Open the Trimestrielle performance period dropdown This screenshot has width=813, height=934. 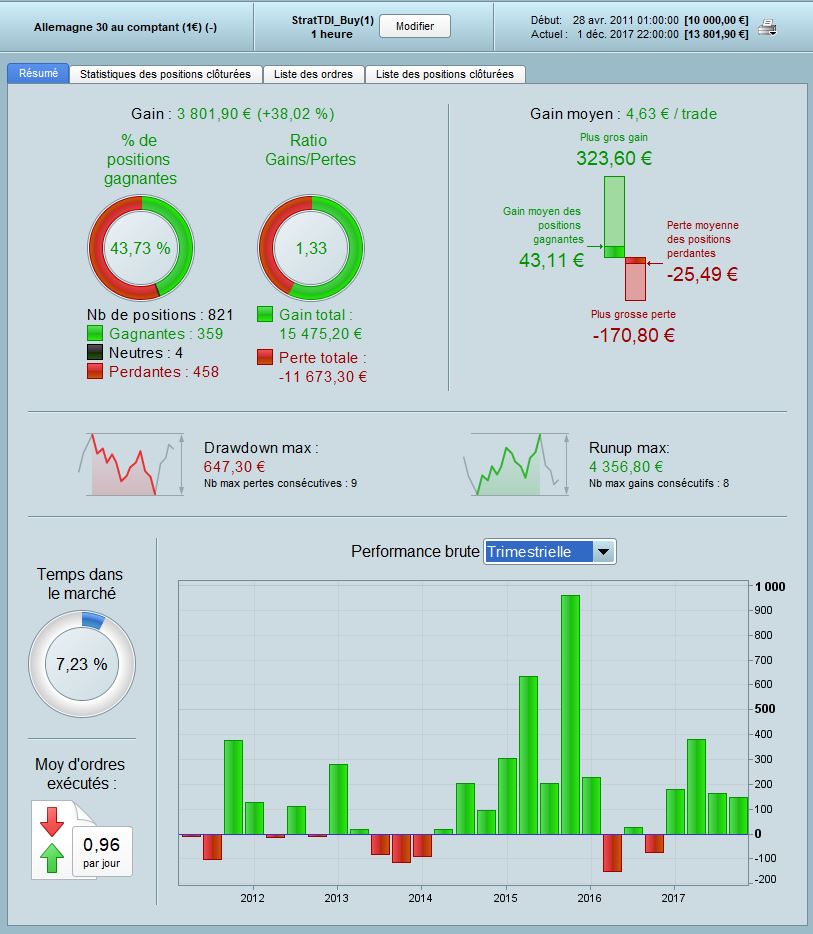click(550, 552)
